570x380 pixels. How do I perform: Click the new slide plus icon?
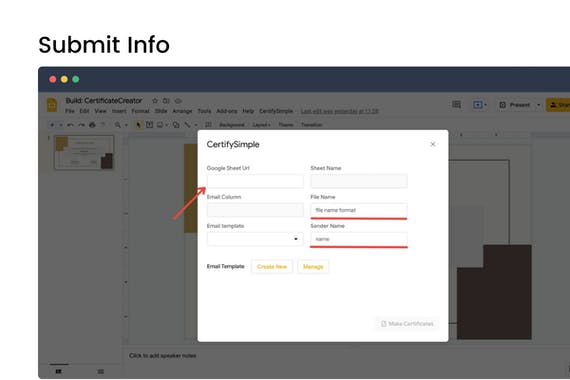pos(52,125)
